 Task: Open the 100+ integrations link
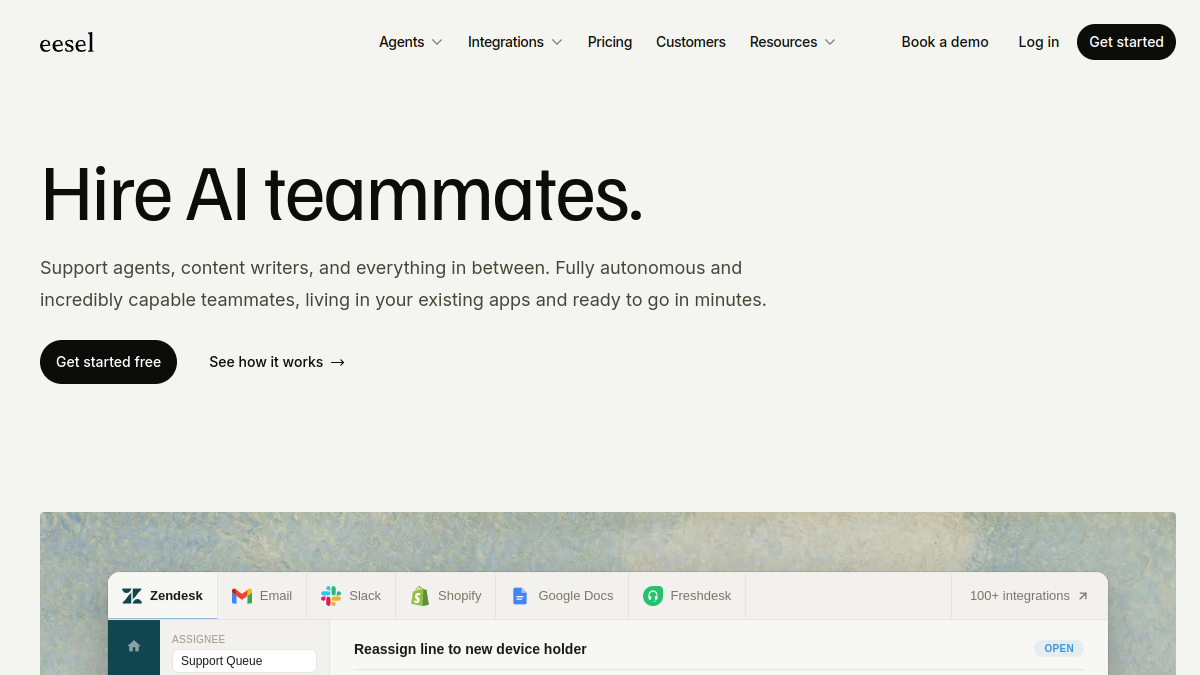[x=1029, y=596]
